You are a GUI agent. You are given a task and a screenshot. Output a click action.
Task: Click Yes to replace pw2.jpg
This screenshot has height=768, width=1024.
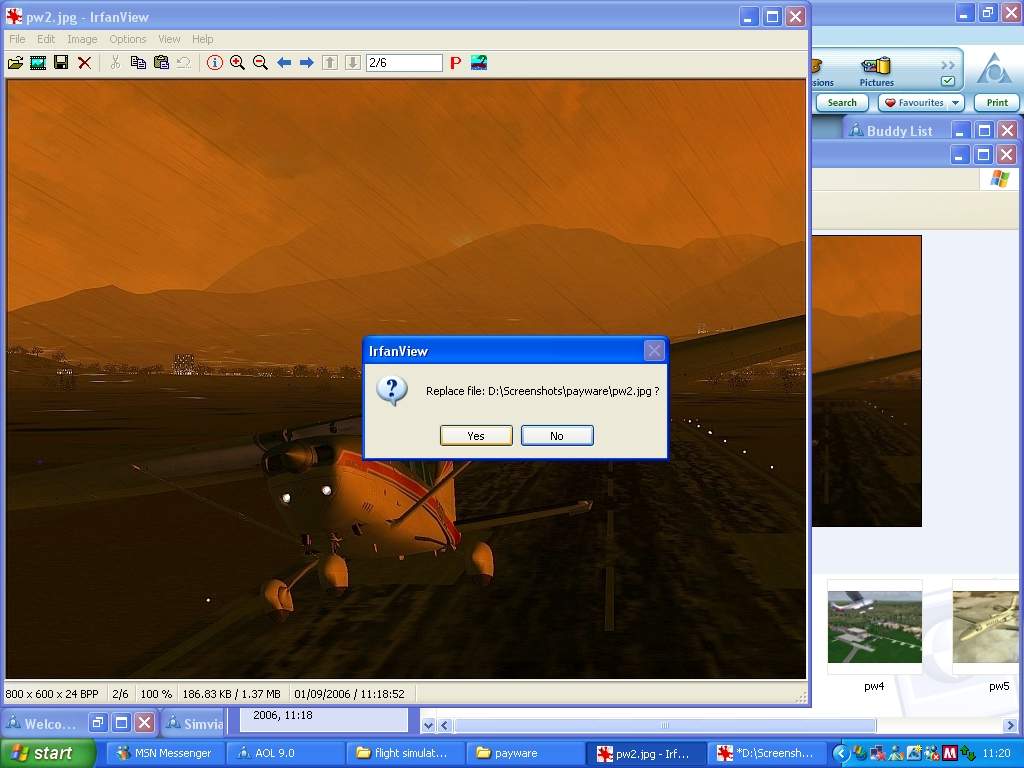(x=476, y=436)
